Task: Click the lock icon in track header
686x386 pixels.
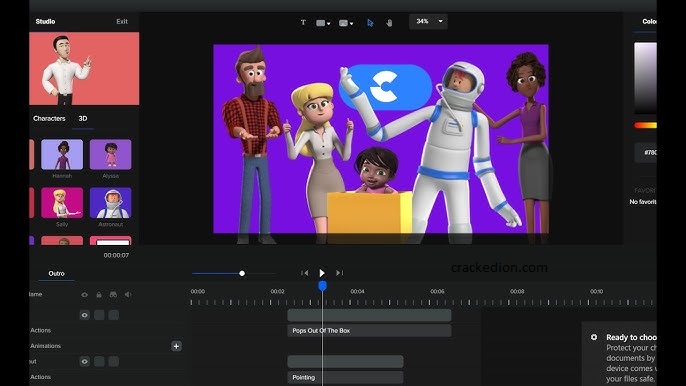Action: tap(99, 295)
